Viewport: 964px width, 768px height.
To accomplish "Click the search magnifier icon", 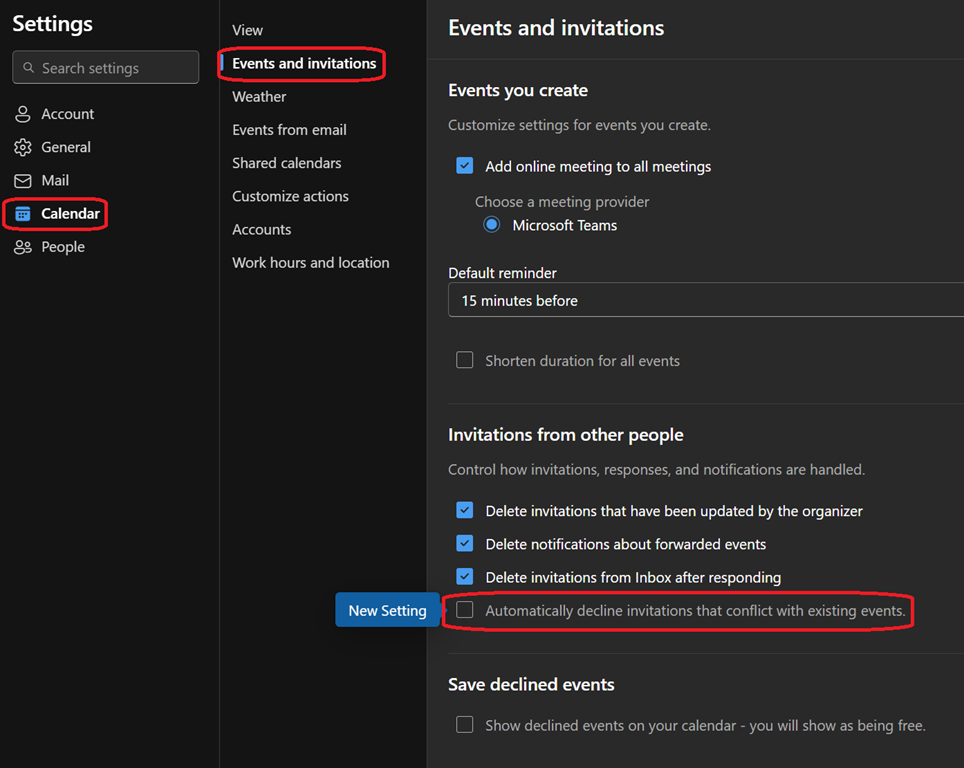I will click(x=27, y=68).
